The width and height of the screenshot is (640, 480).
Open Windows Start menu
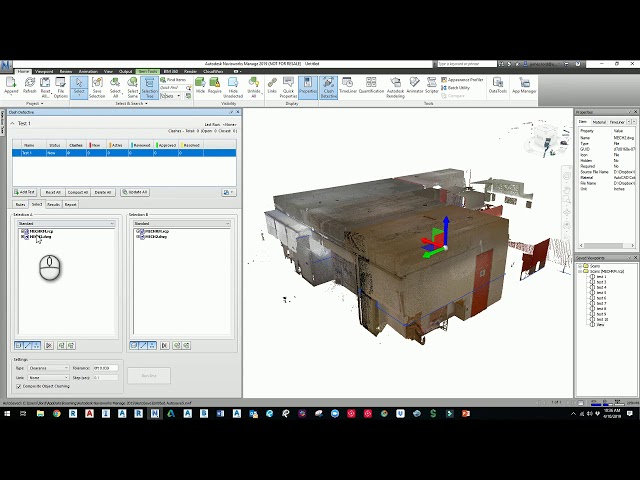[x=7, y=414]
